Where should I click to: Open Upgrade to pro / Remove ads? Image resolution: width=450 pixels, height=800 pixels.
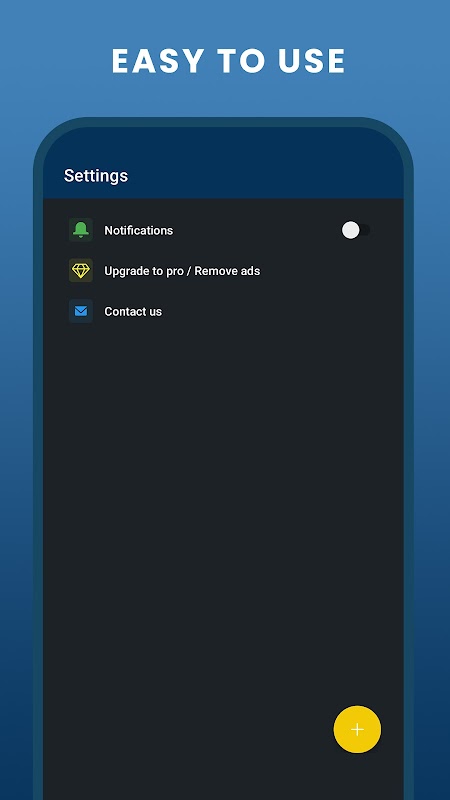223,270
